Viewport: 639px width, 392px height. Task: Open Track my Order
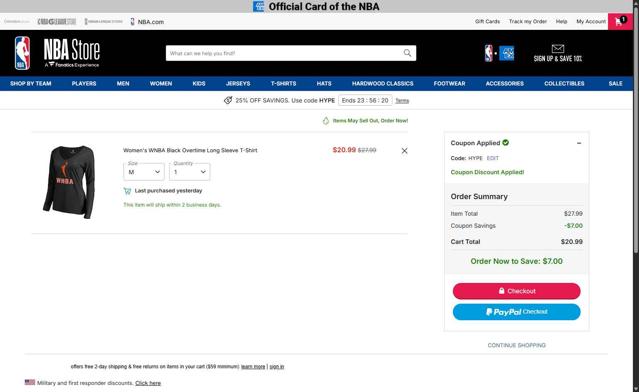tap(528, 22)
